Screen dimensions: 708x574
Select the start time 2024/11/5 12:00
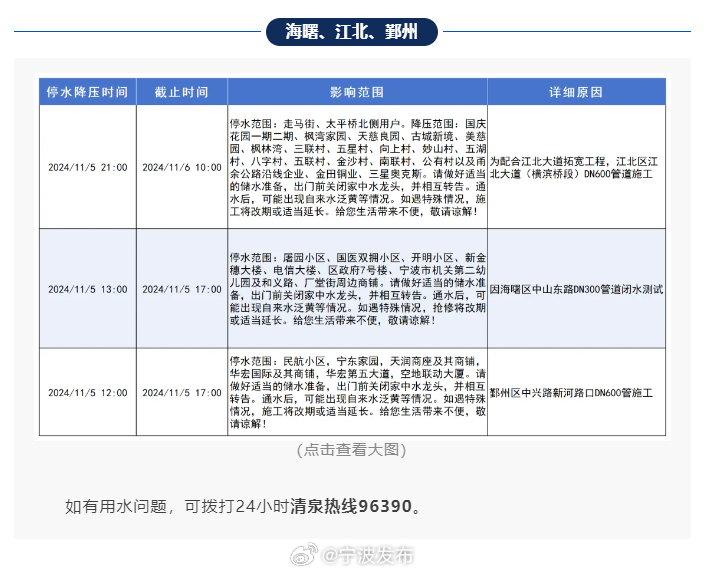coord(88,393)
